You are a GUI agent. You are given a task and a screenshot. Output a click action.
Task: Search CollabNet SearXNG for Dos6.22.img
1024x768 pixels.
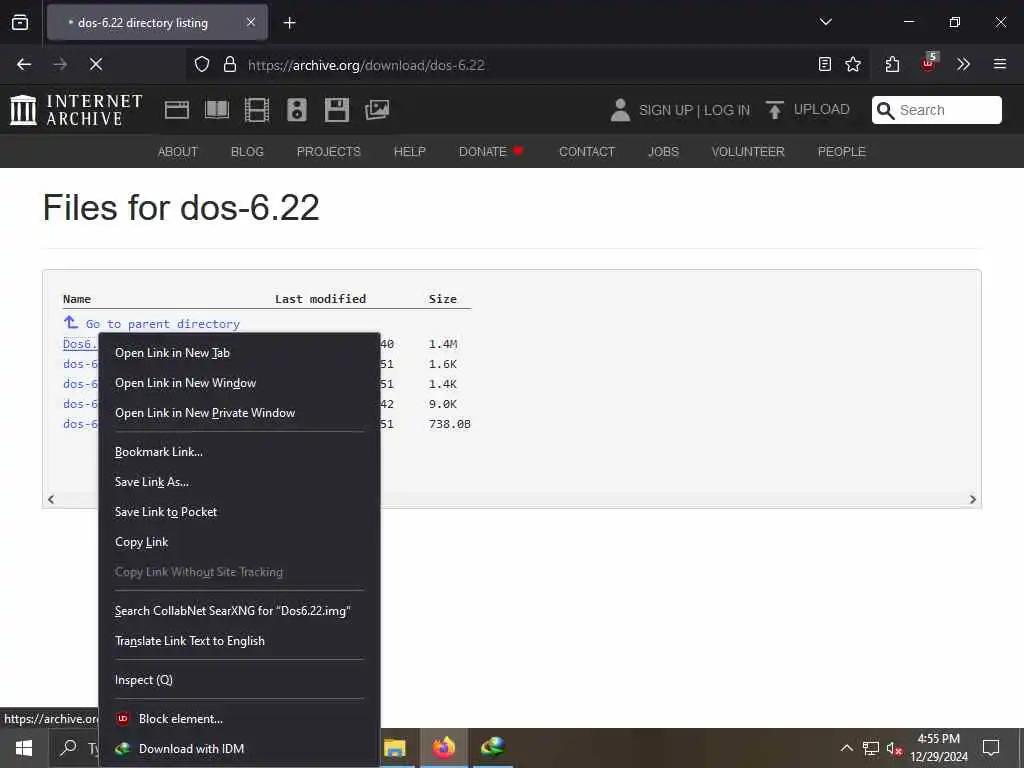tap(239, 611)
